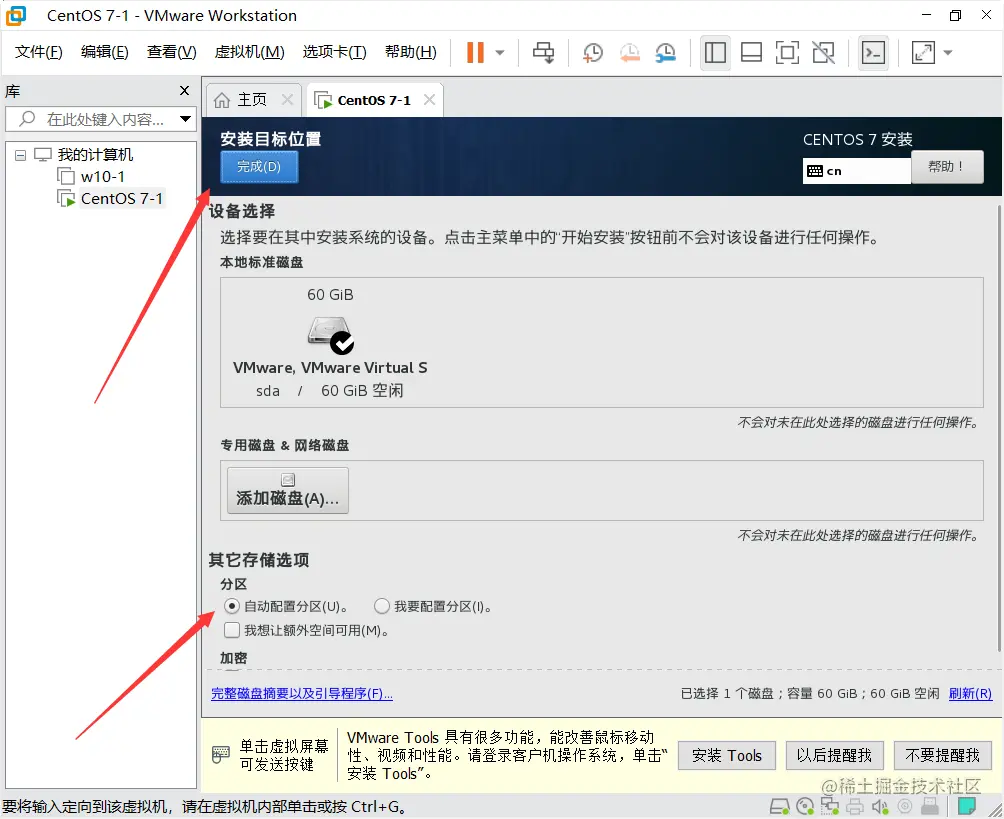Open the 虚拟机(M) menu
The width and height of the screenshot is (1004, 819).
249,52
